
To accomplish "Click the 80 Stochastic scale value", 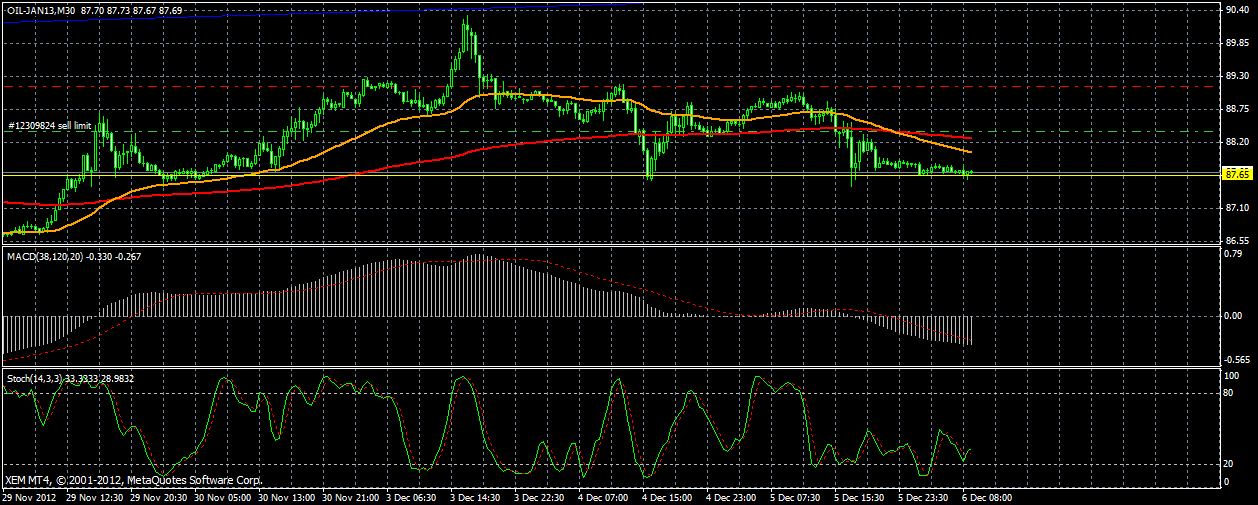I will click(1230, 392).
